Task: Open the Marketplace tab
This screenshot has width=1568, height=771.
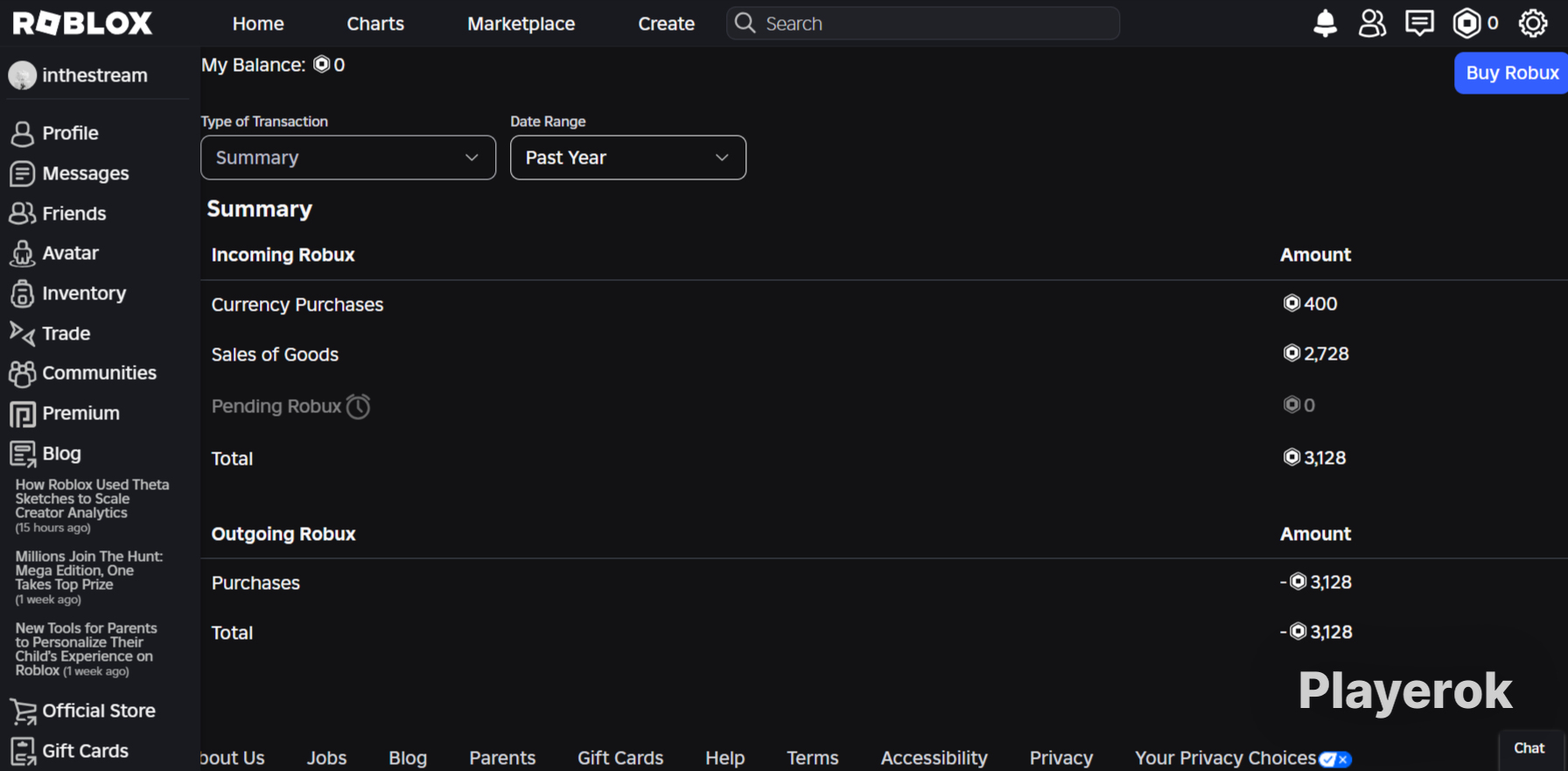Action: (x=521, y=24)
